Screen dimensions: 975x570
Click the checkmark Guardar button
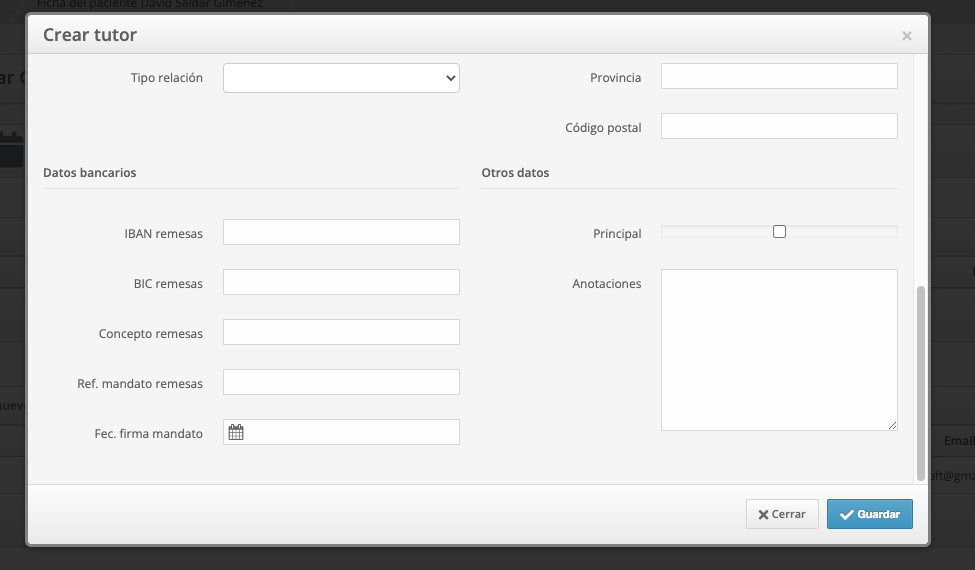(x=869, y=514)
